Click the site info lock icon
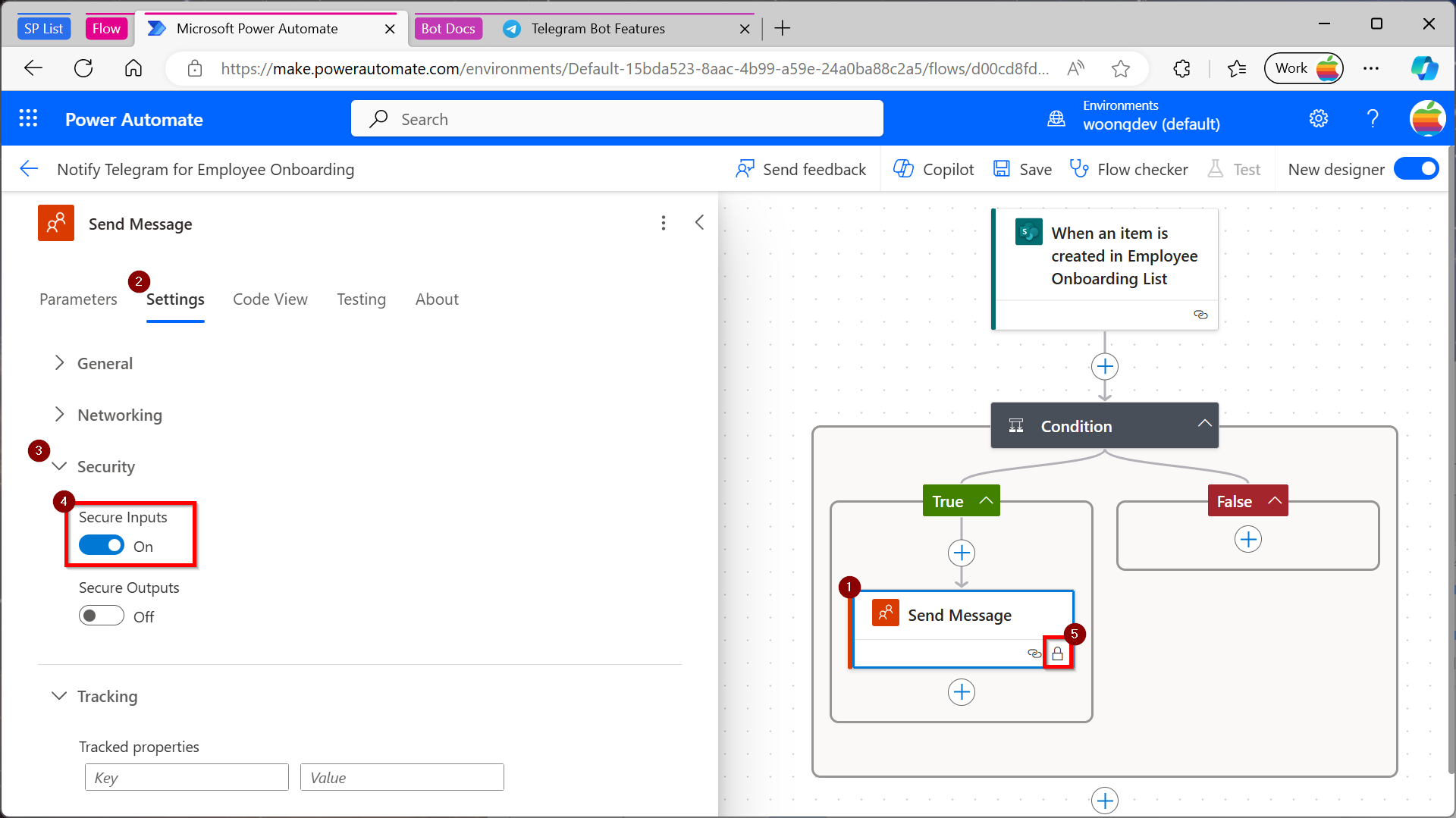Image resolution: width=1456 pixels, height=818 pixels. click(x=195, y=68)
